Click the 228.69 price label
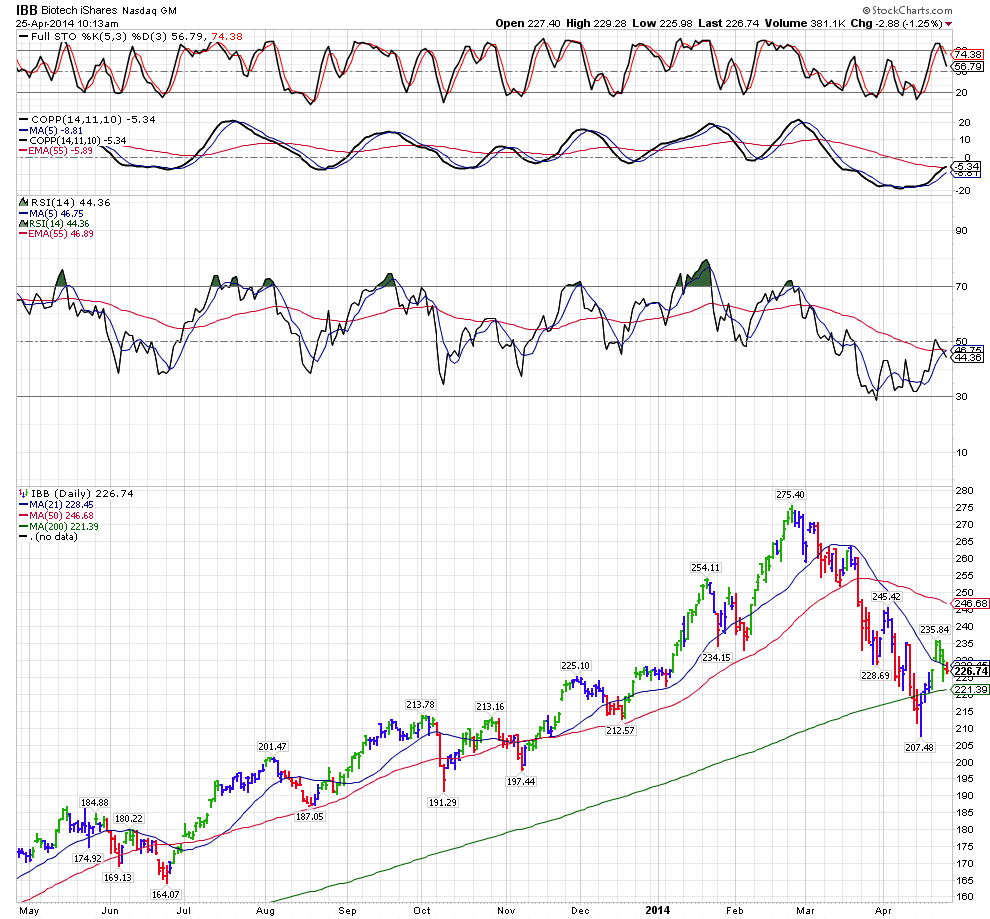Viewport: 990px width, 919px height. pyautogui.click(x=876, y=675)
